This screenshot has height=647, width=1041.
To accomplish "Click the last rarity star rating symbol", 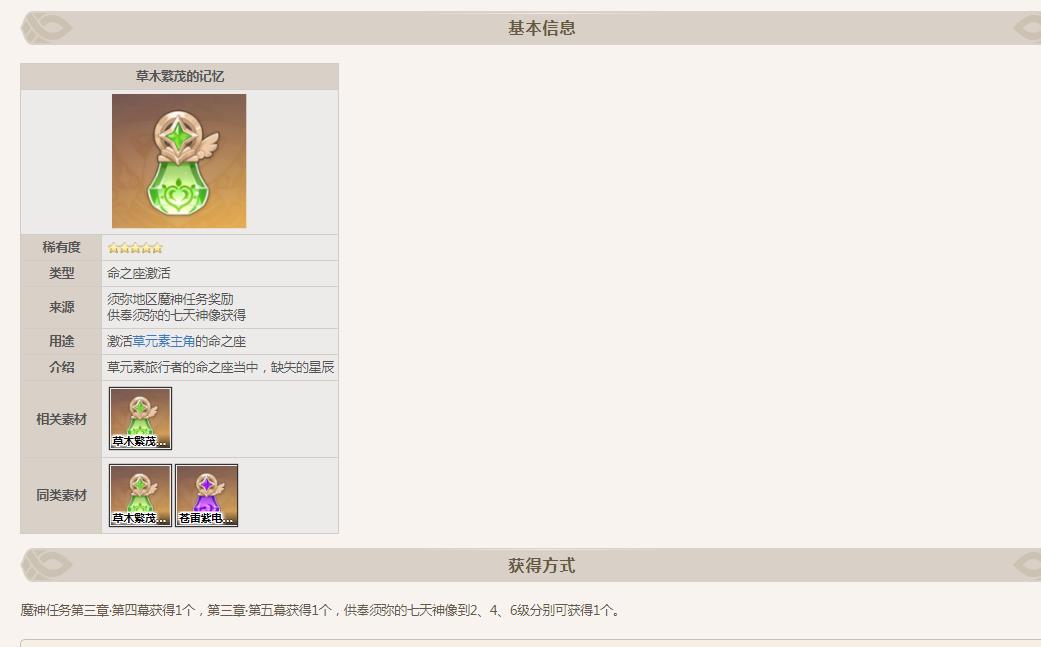I will pyautogui.click(x=158, y=247).
